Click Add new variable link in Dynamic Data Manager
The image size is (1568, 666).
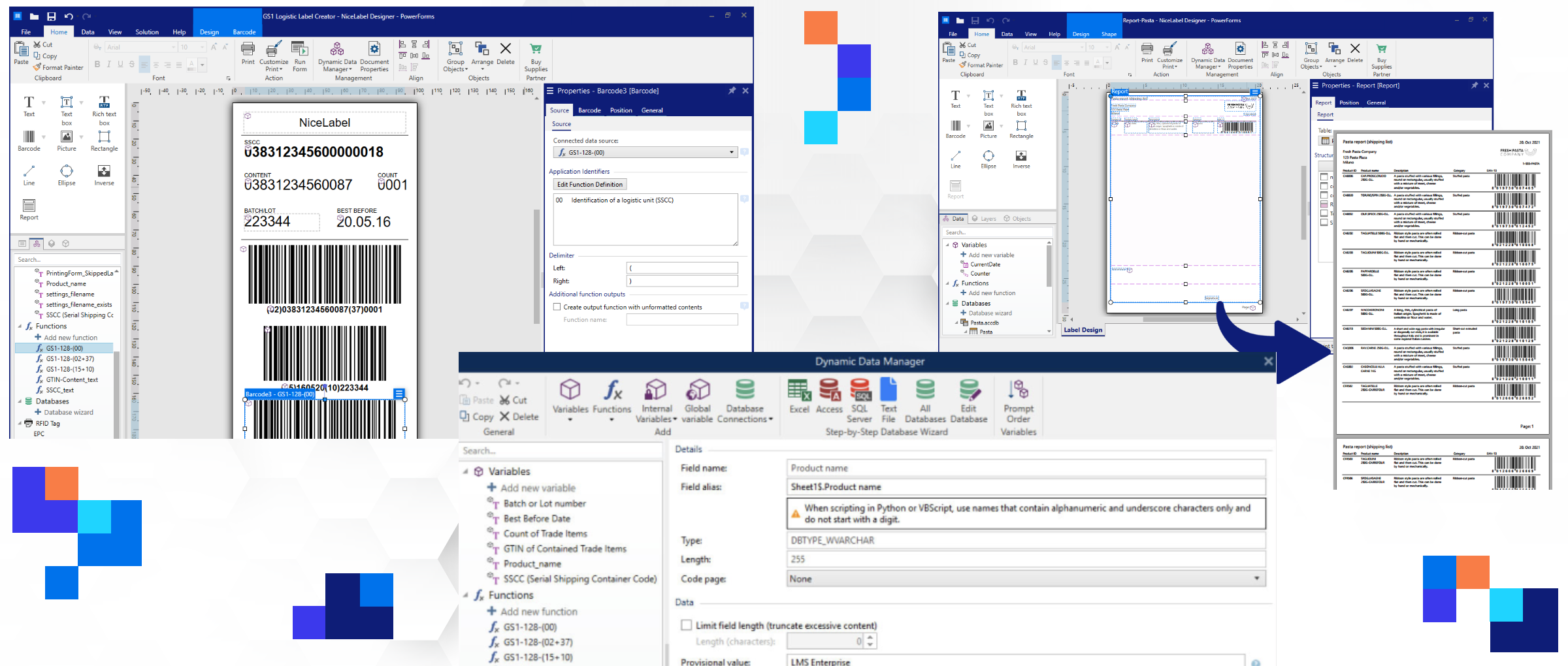click(538, 488)
